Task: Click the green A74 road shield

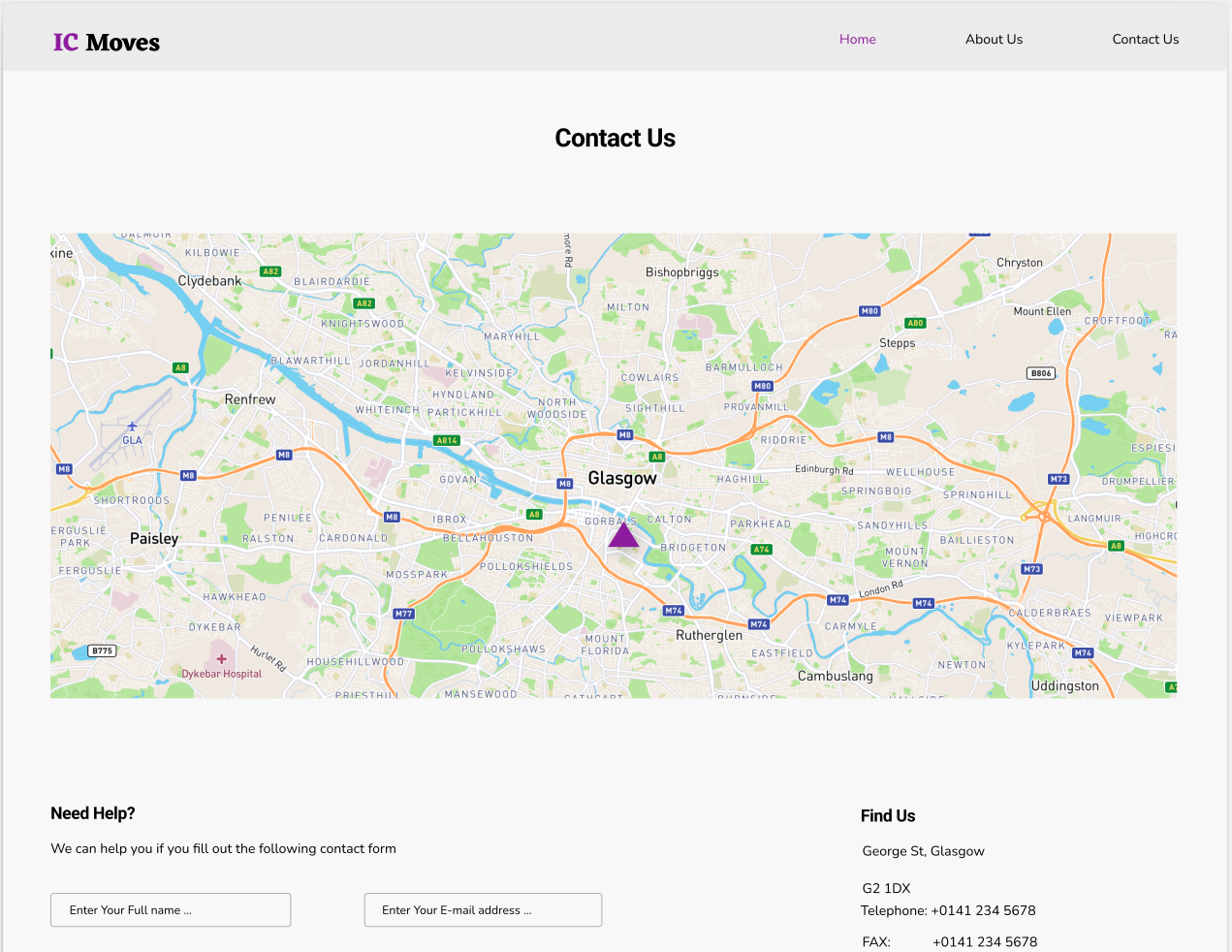Action: [761, 550]
